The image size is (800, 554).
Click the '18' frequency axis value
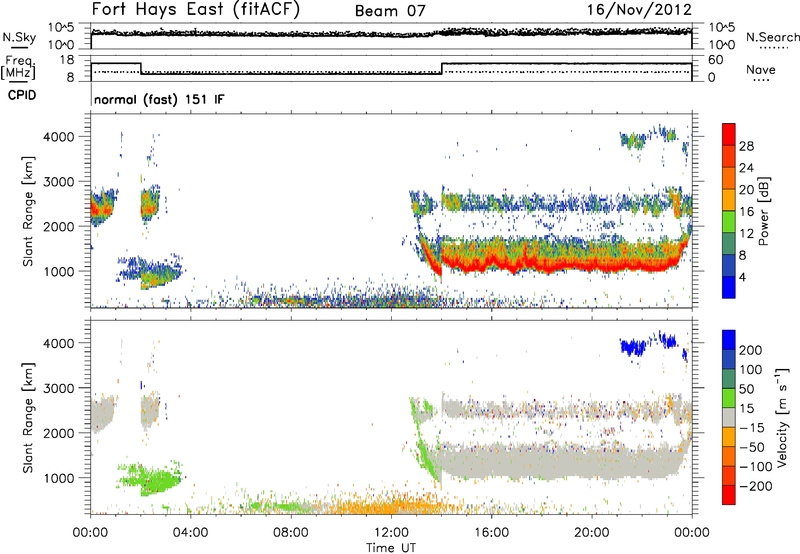tap(67, 60)
